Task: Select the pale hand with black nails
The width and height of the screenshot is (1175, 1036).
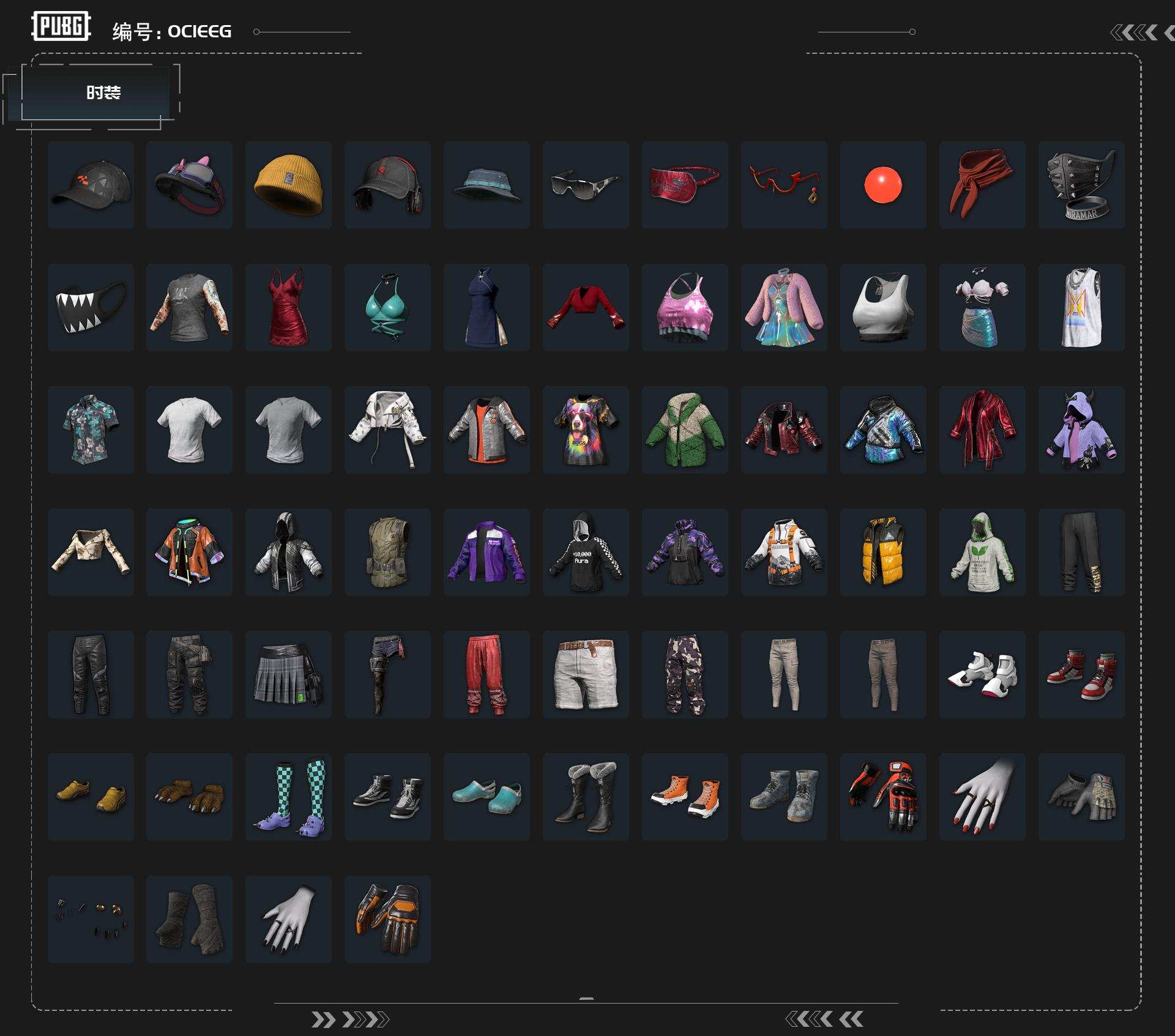Action: pyautogui.click(x=288, y=919)
